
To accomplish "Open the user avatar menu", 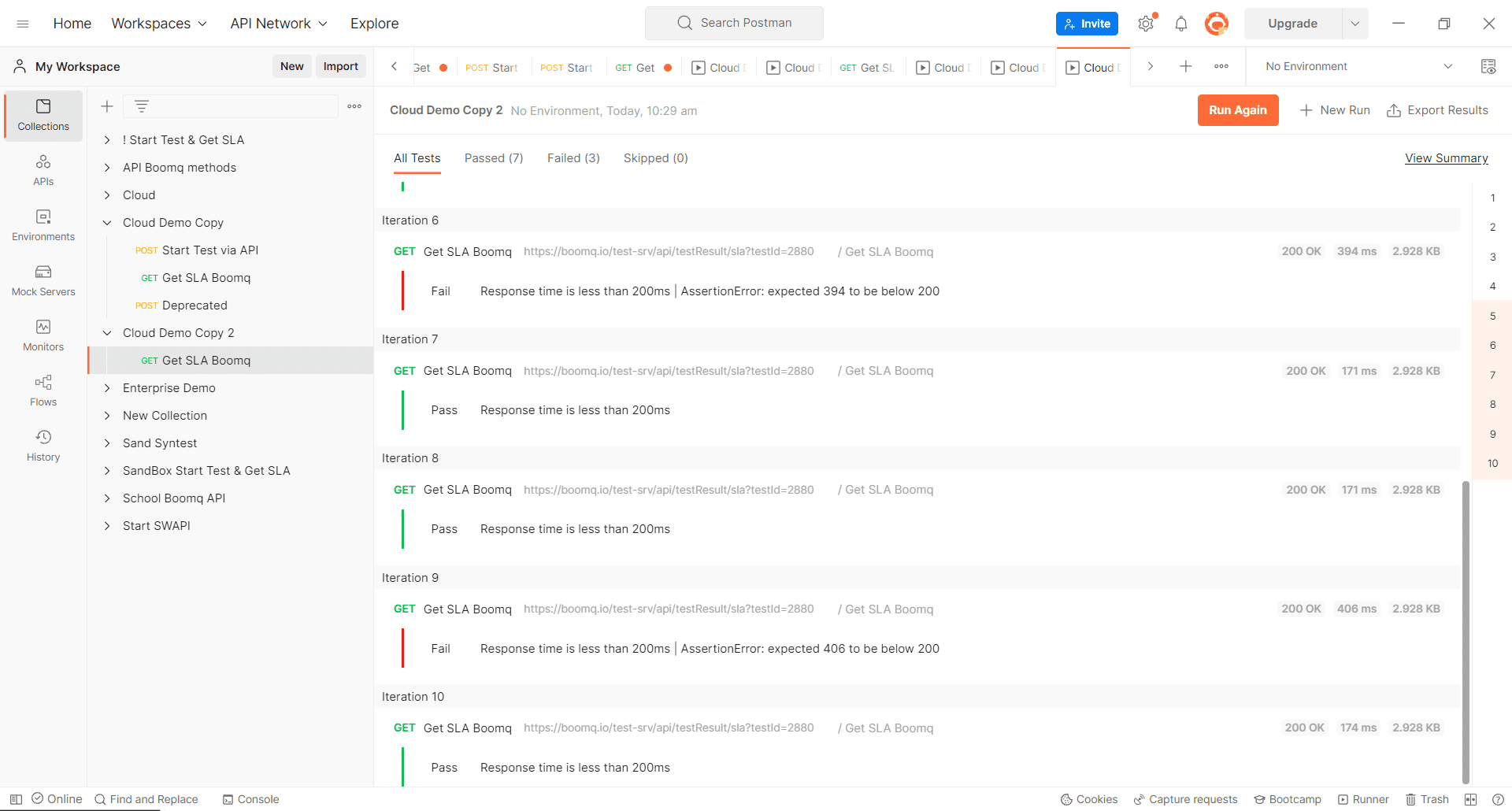I will pyautogui.click(x=1217, y=24).
